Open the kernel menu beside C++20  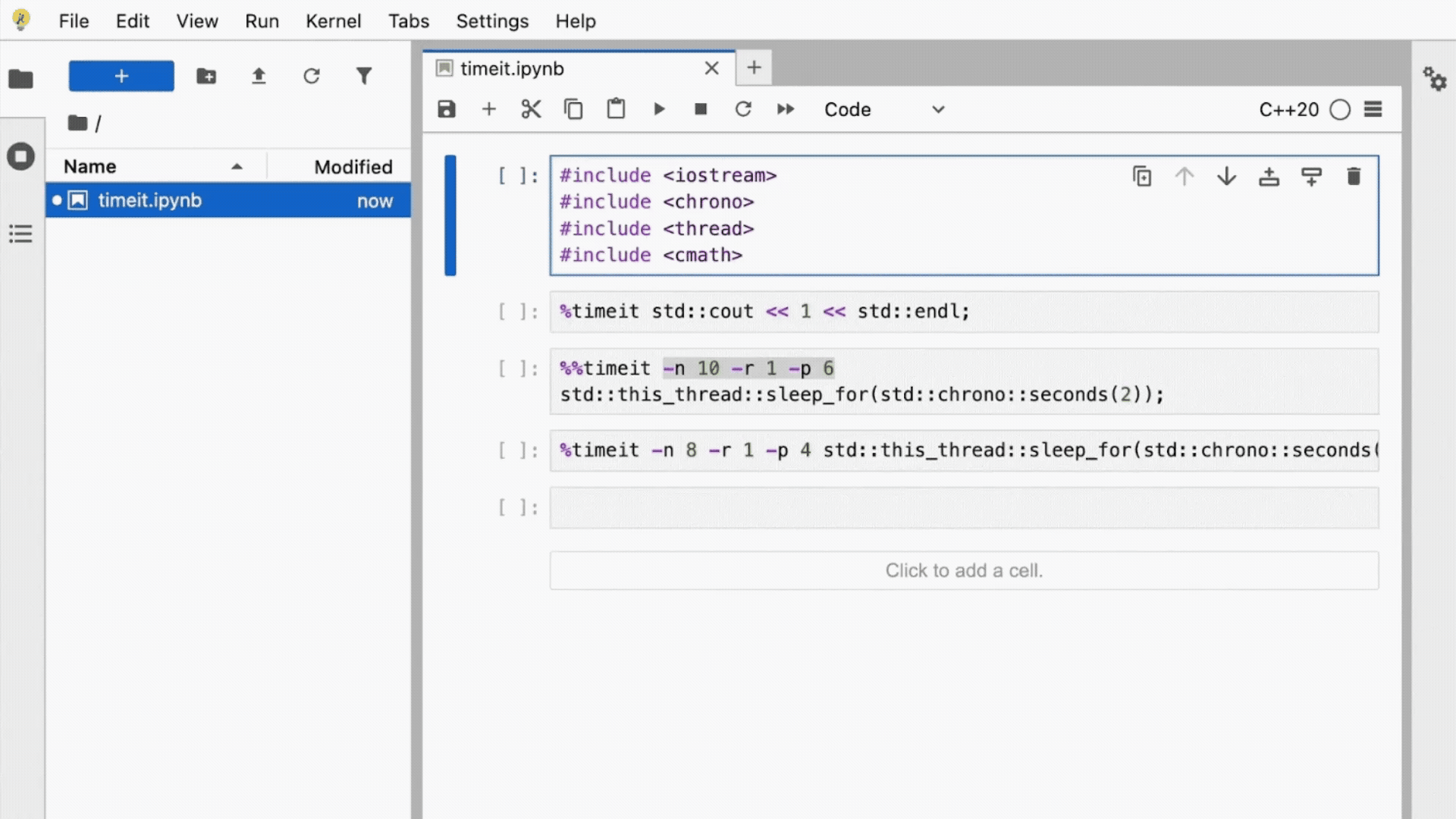click(x=1373, y=109)
